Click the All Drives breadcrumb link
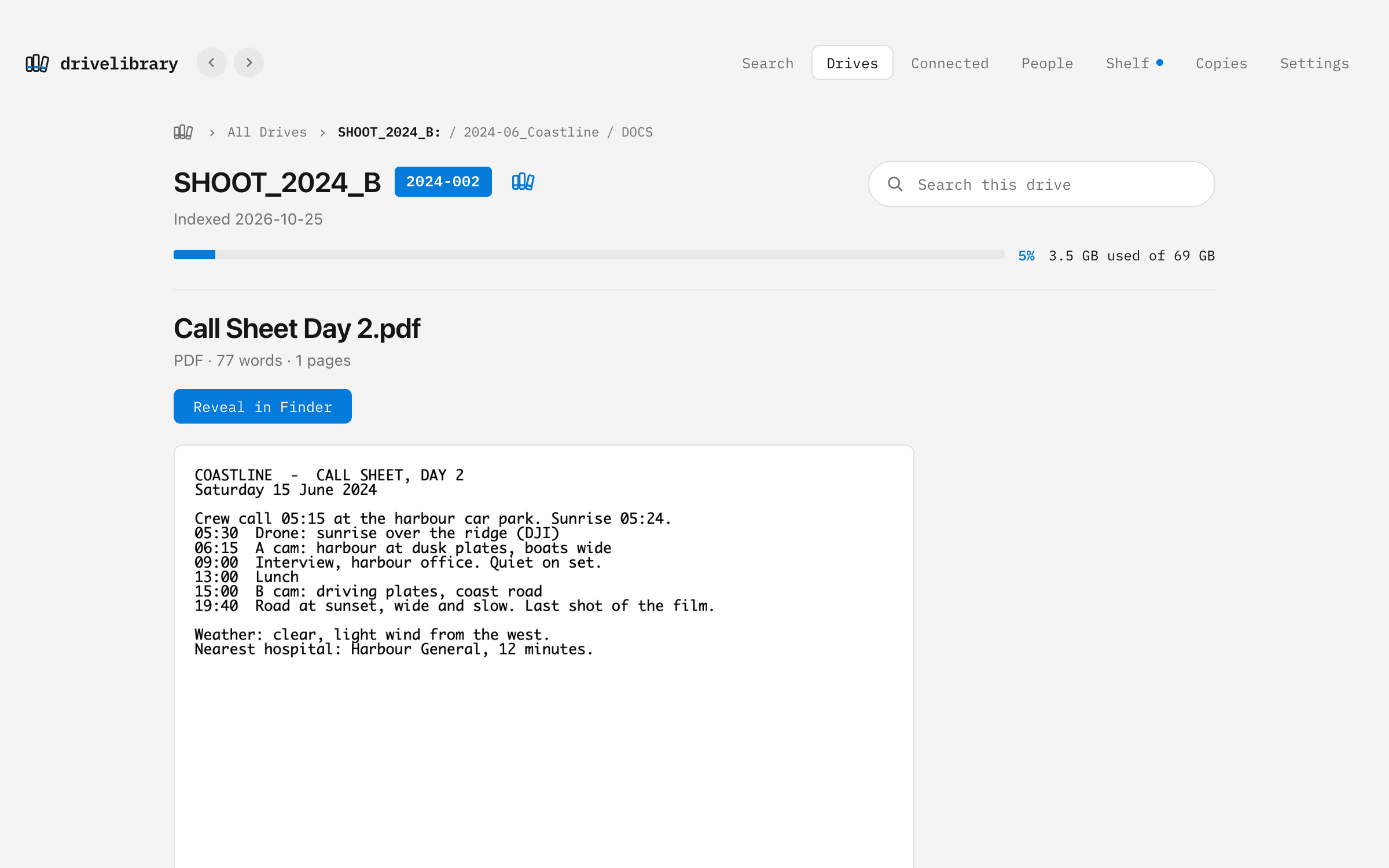Image resolution: width=1389 pixels, height=868 pixels. (267, 133)
